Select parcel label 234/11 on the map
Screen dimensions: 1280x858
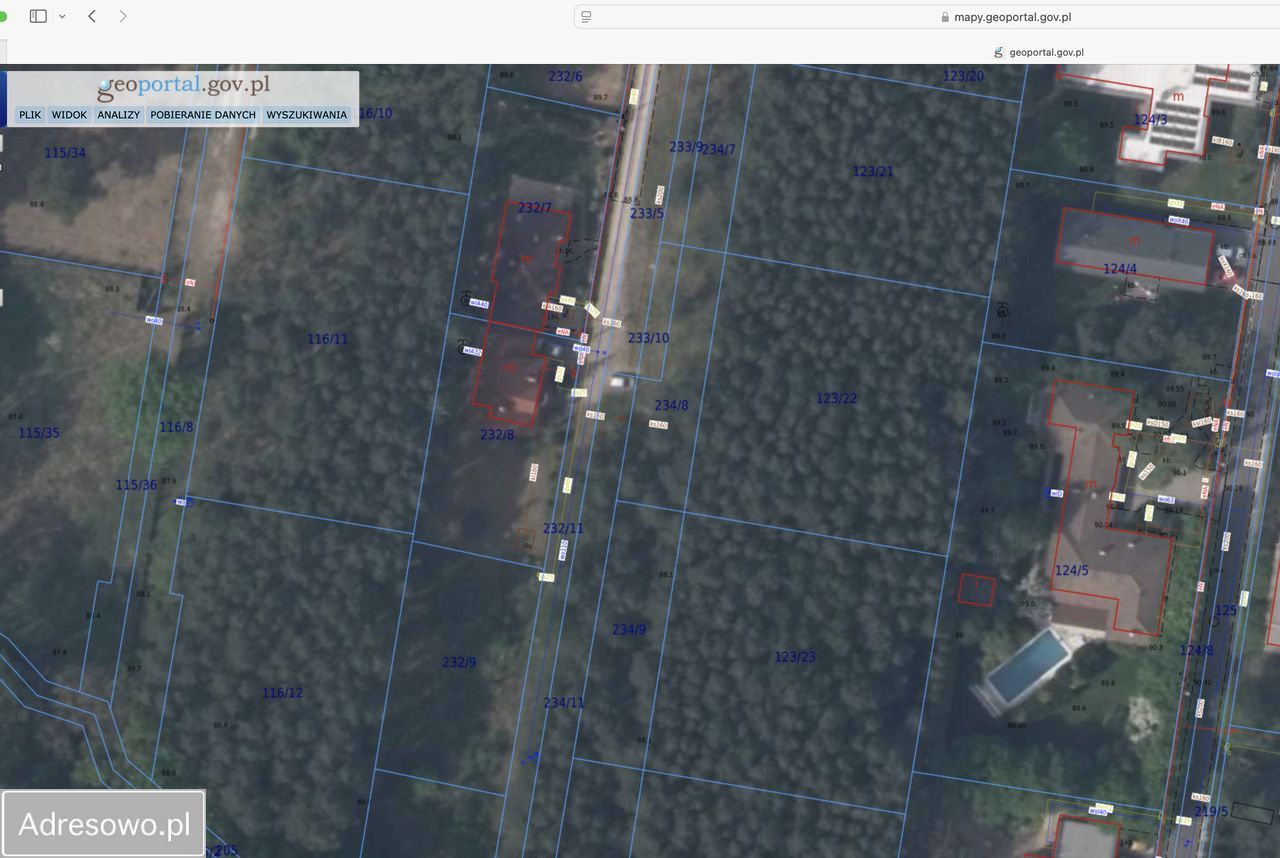click(564, 703)
